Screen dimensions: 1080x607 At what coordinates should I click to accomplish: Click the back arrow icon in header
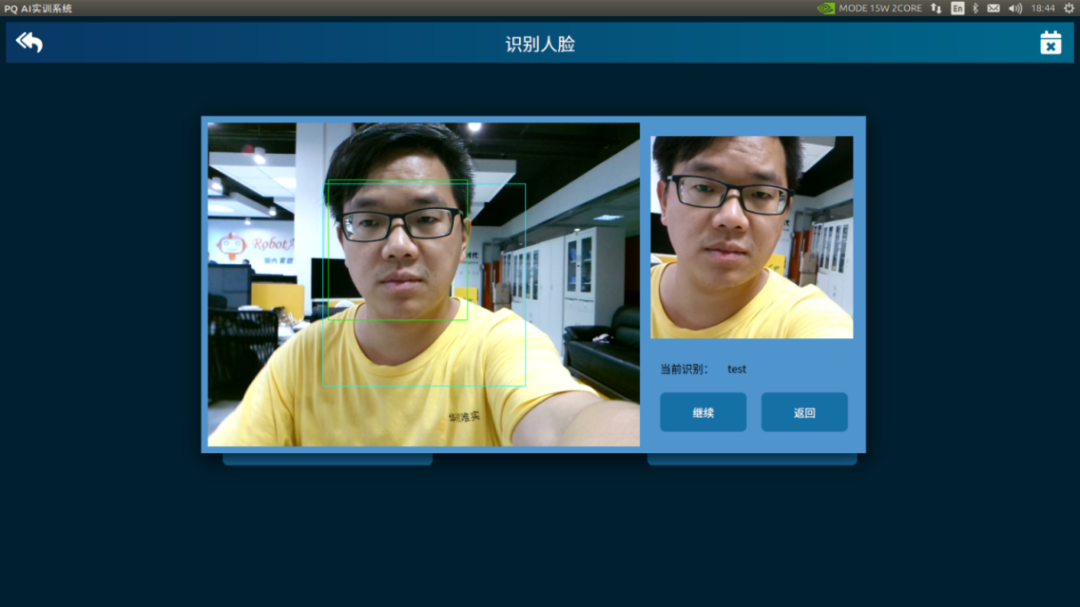(29, 42)
